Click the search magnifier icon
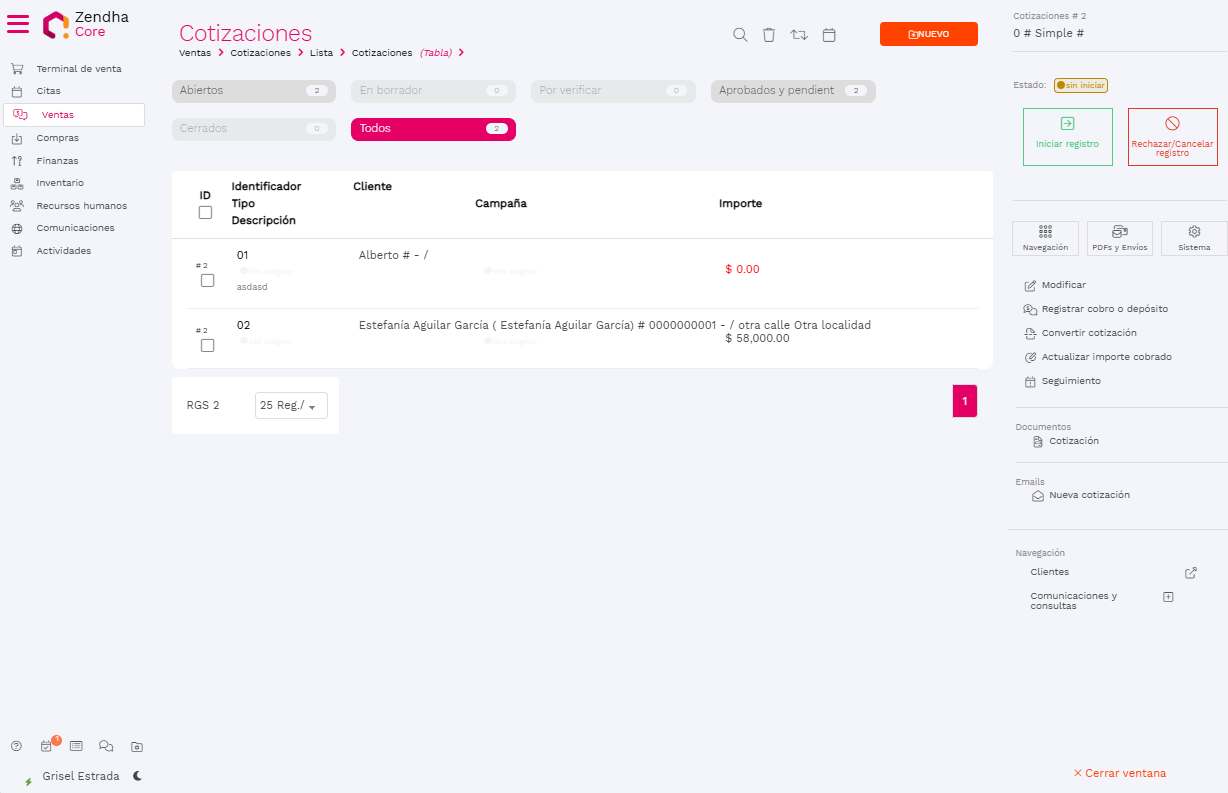 (740, 35)
